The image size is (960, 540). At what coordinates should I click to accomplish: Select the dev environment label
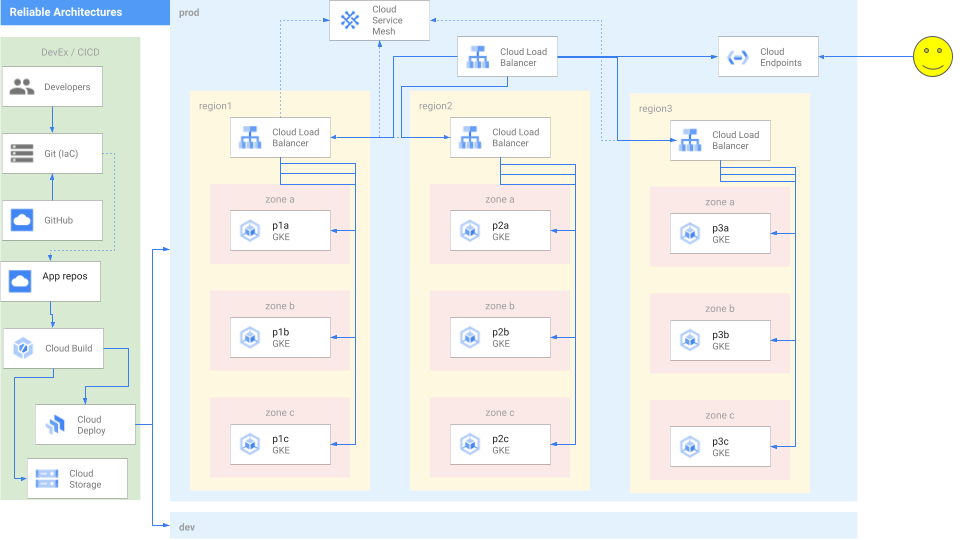click(187, 527)
